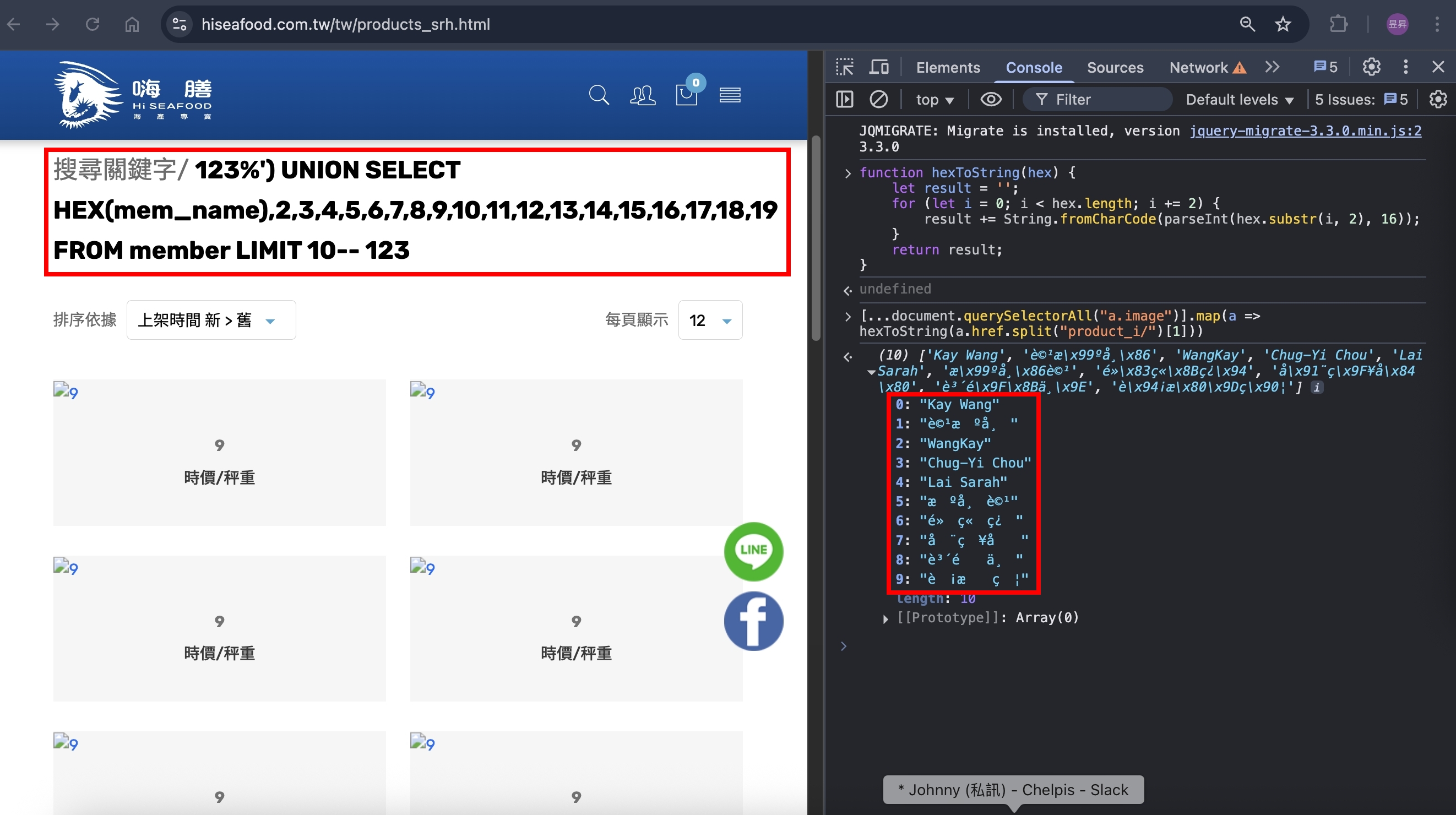Collapse the logged array result
This screenshot has height=815, width=1456.
(x=871, y=372)
